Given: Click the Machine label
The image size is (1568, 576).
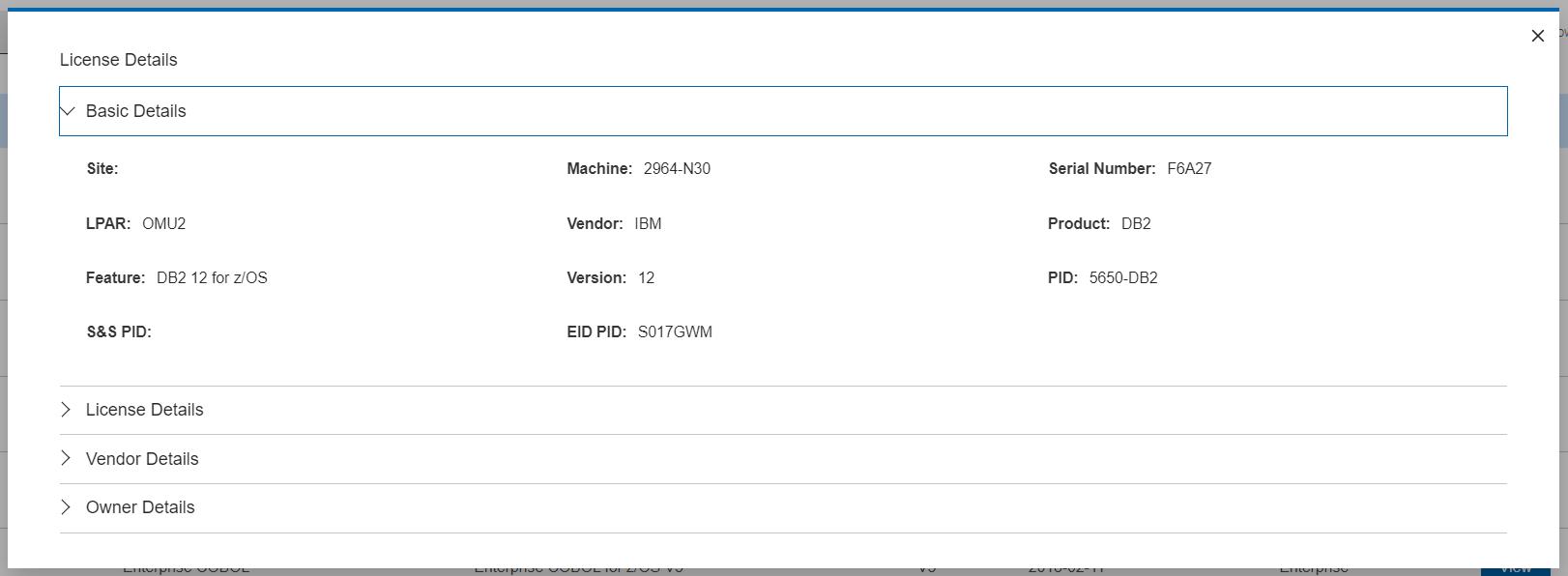Looking at the screenshot, I should pyautogui.click(x=599, y=168).
